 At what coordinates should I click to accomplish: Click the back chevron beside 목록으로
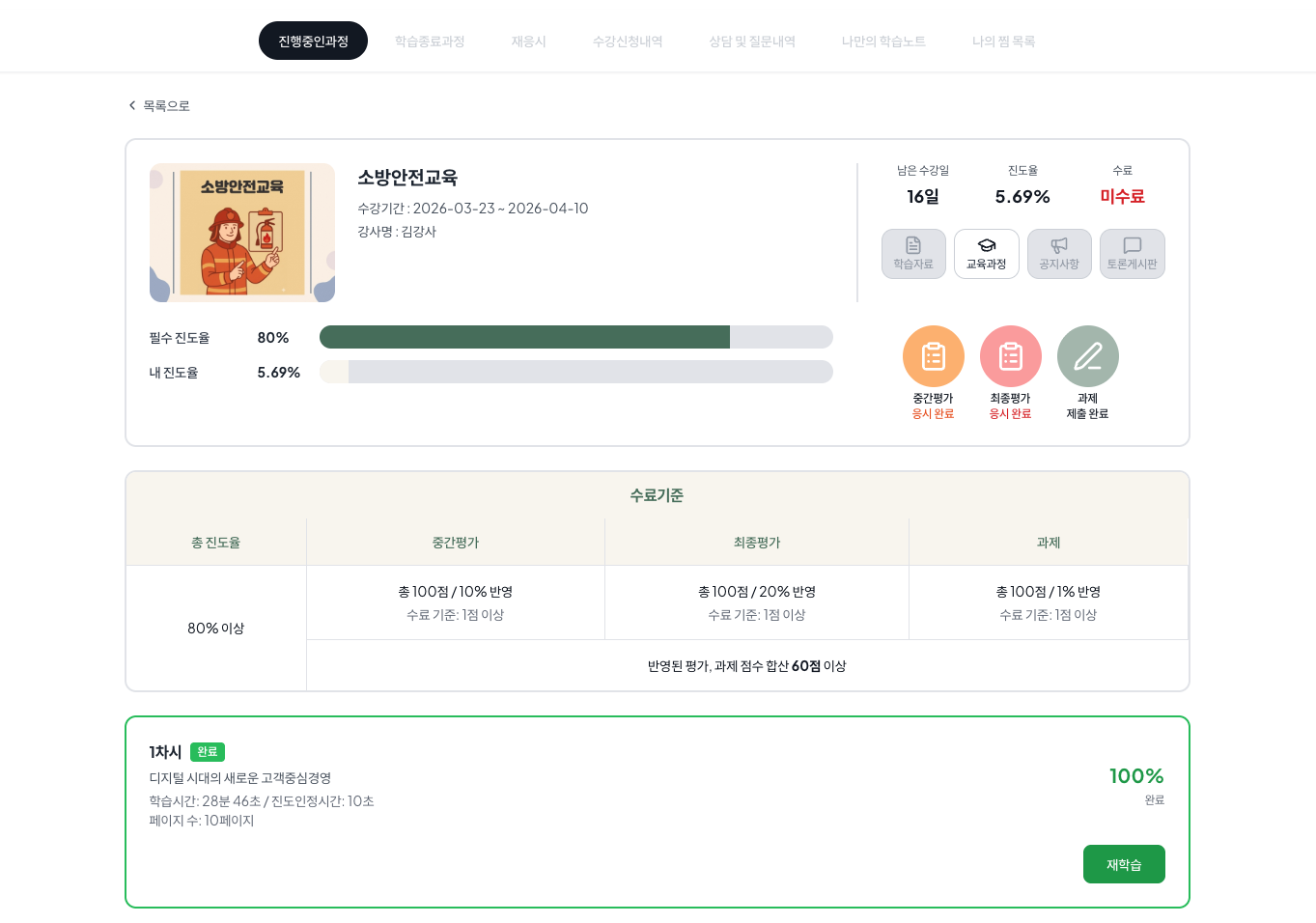point(132,105)
